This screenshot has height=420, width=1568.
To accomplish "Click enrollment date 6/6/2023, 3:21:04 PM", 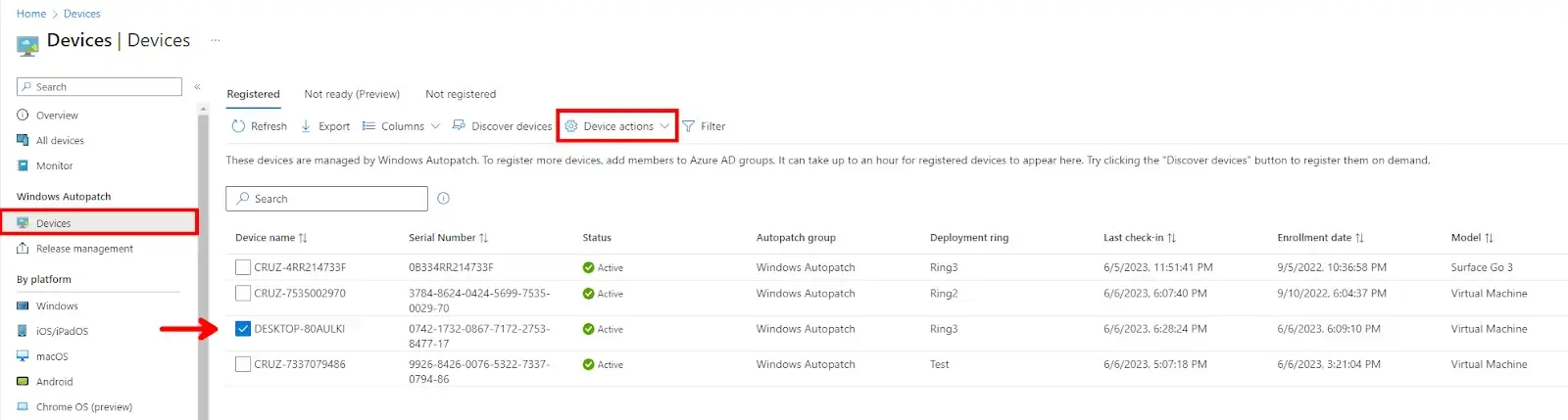I will pyautogui.click(x=1329, y=364).
